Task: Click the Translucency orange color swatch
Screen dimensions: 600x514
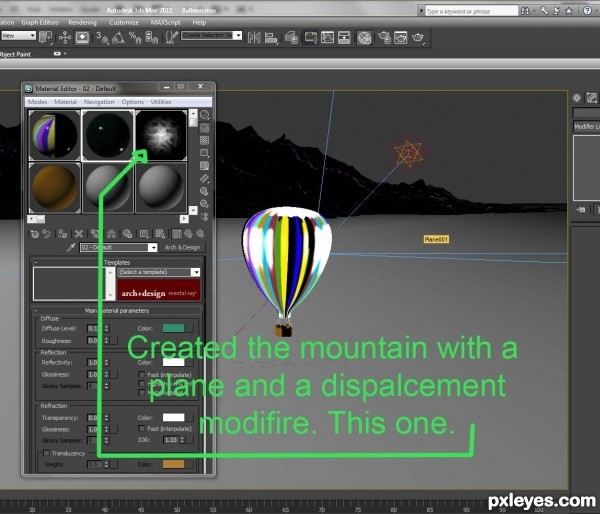Action: coord(174,464)
